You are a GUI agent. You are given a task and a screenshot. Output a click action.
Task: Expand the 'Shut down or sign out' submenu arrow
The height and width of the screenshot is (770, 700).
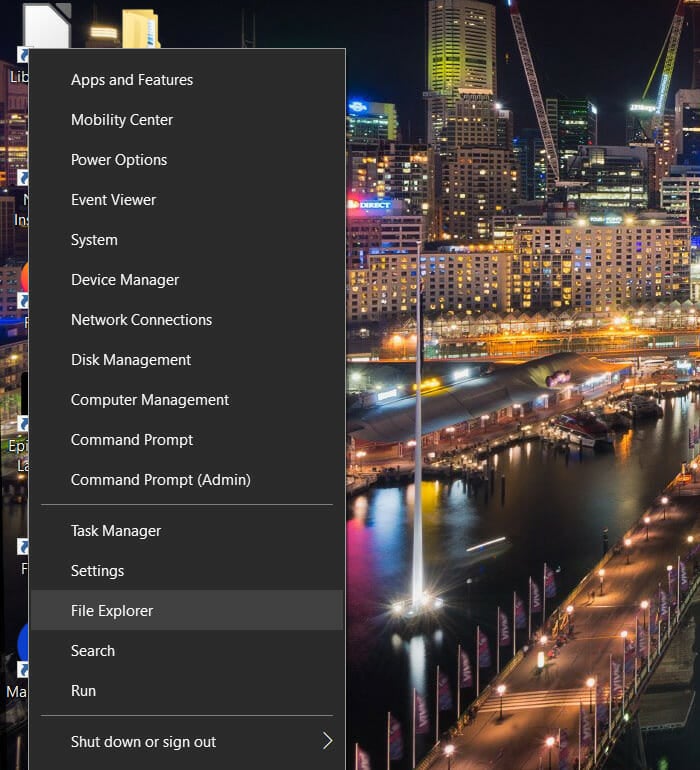326,741
